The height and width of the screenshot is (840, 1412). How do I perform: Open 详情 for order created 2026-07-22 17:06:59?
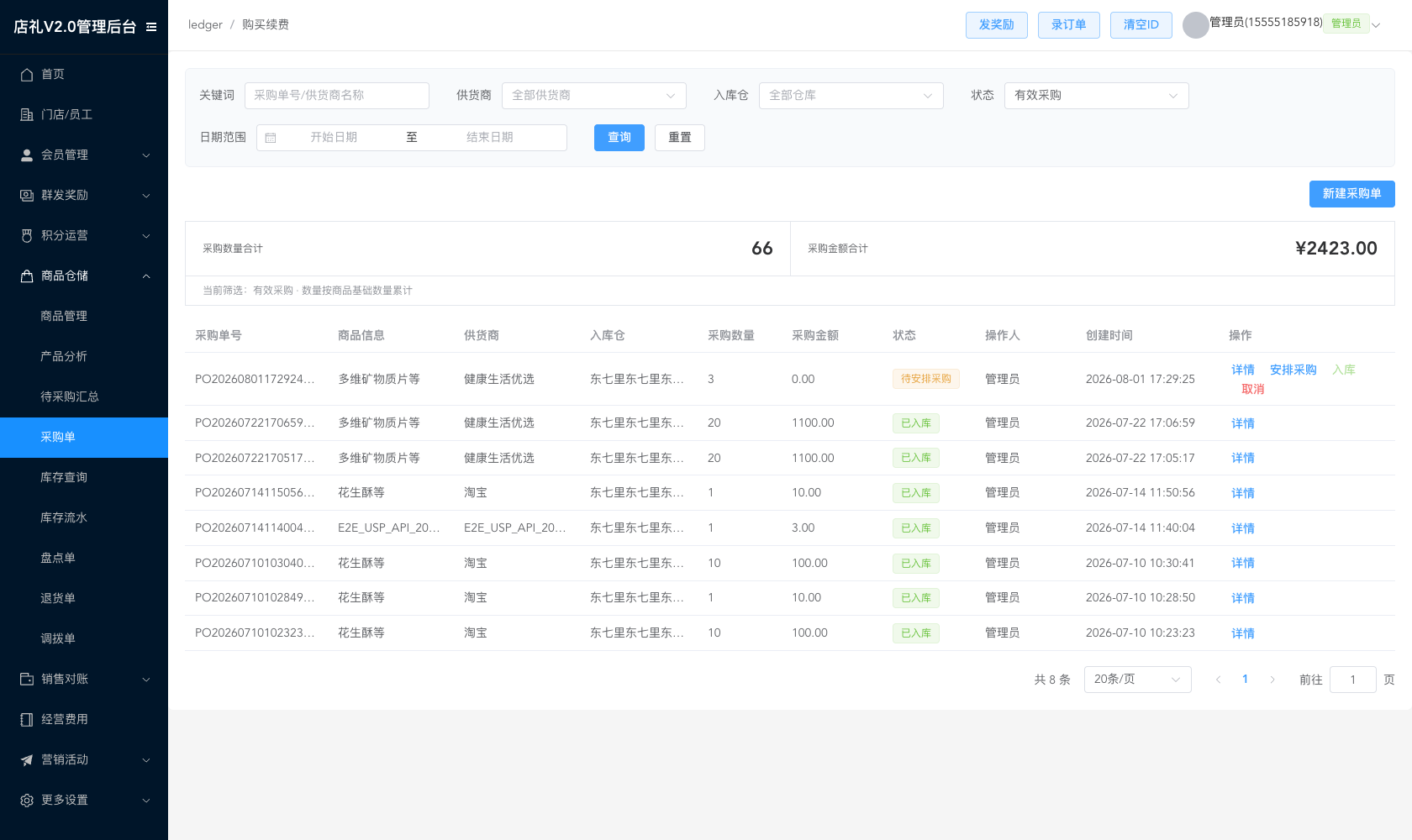coord(1243,423)
